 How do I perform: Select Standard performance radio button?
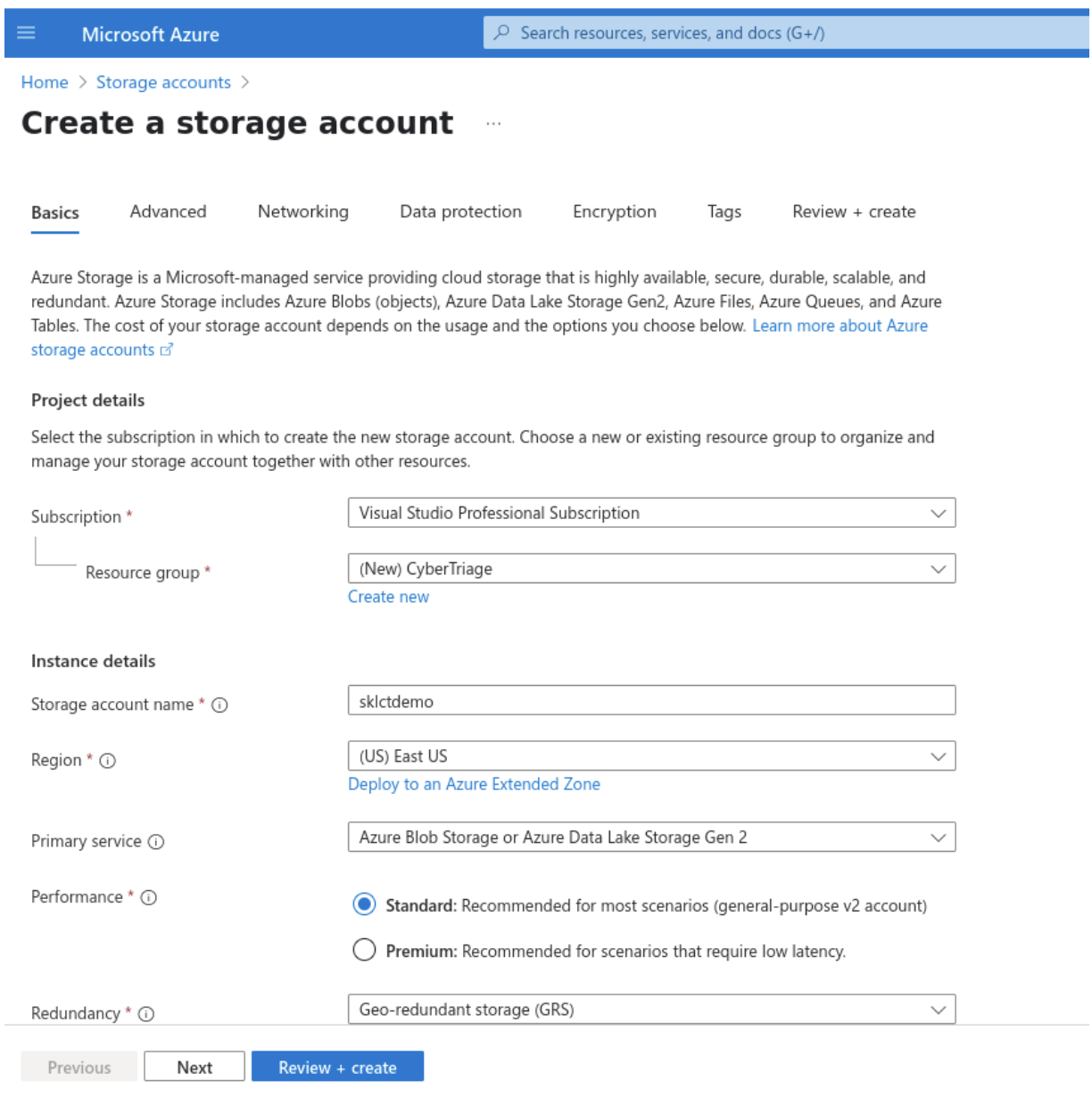364,904
